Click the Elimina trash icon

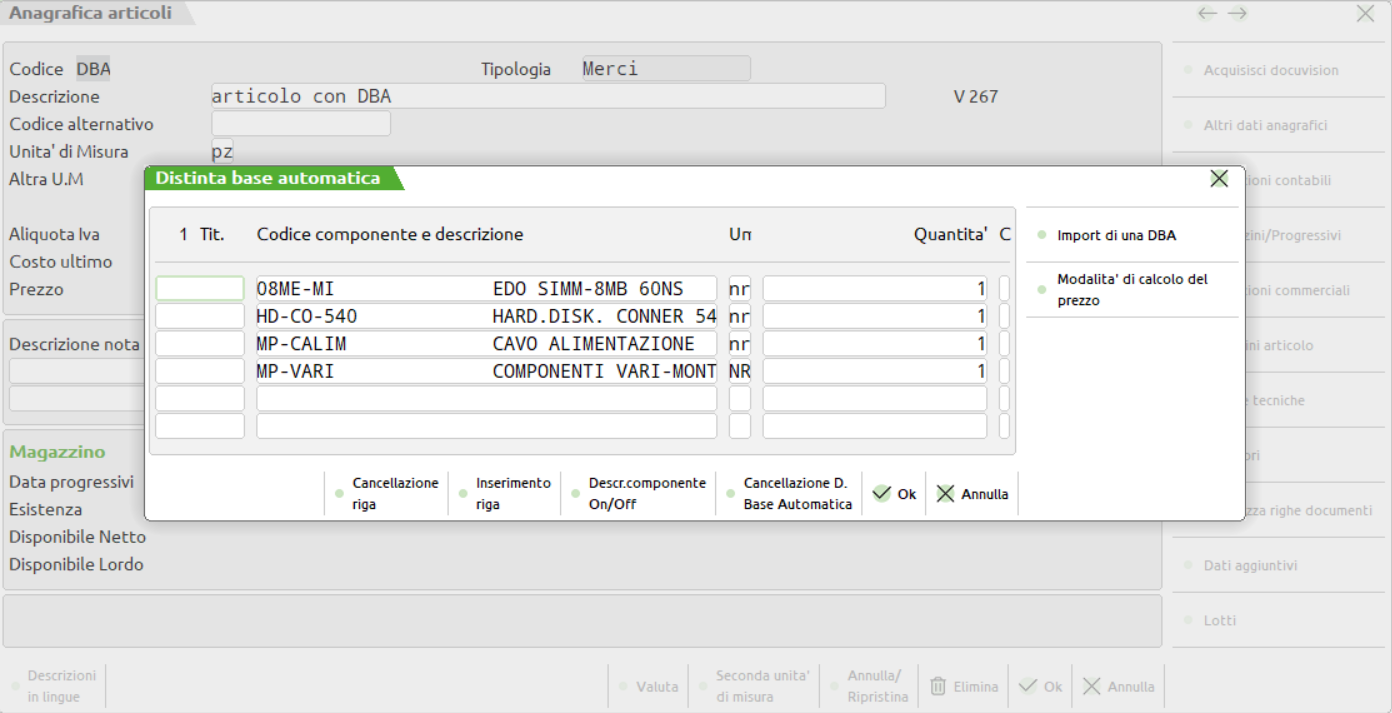[938, 687]
